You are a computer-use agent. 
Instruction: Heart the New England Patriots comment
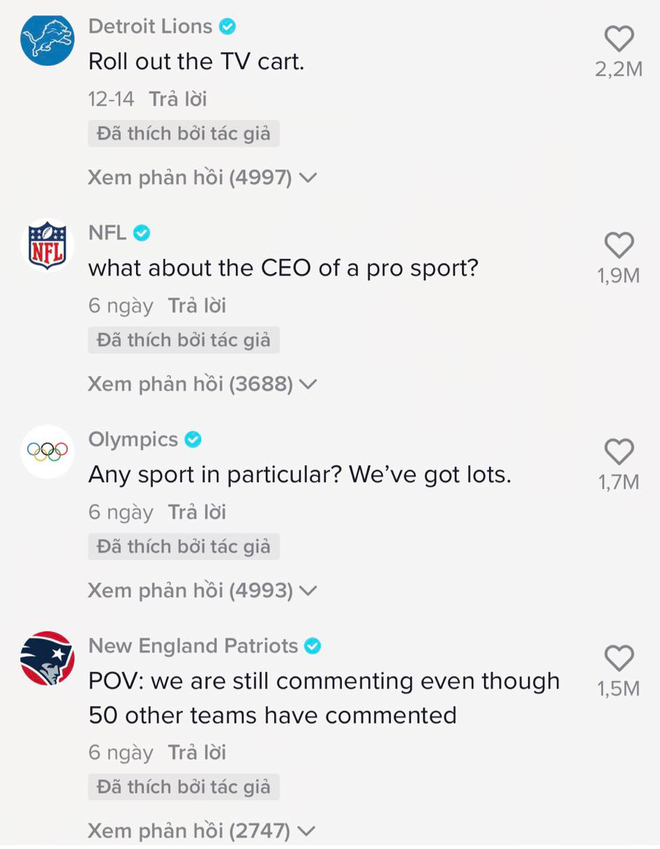pos(619,658)
